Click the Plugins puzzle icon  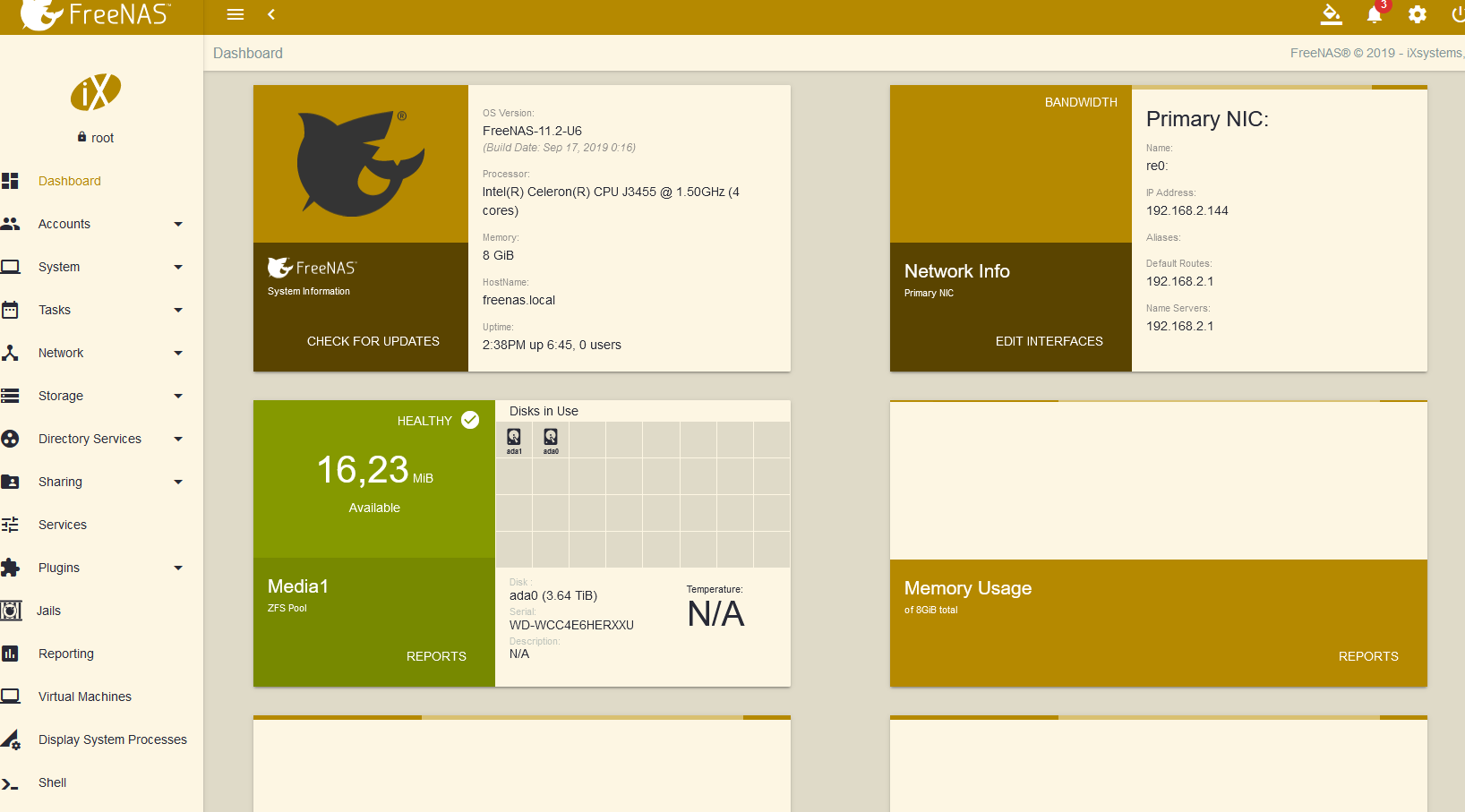coord(10,568)
